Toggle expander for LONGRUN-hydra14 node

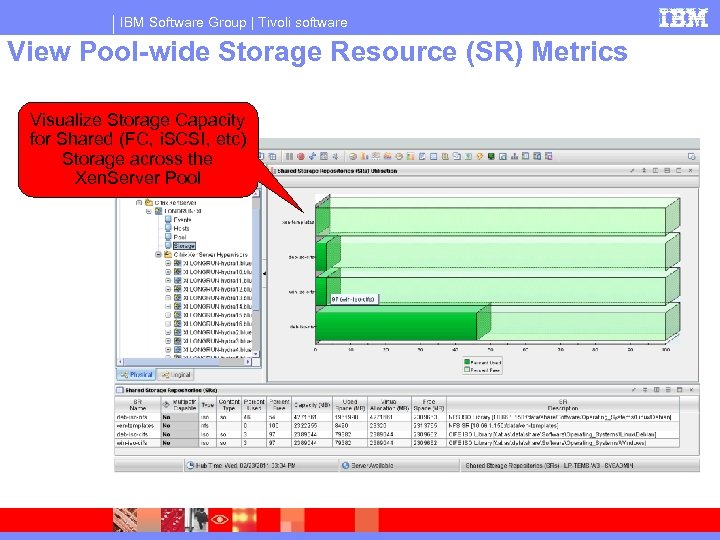click(168, 307)
